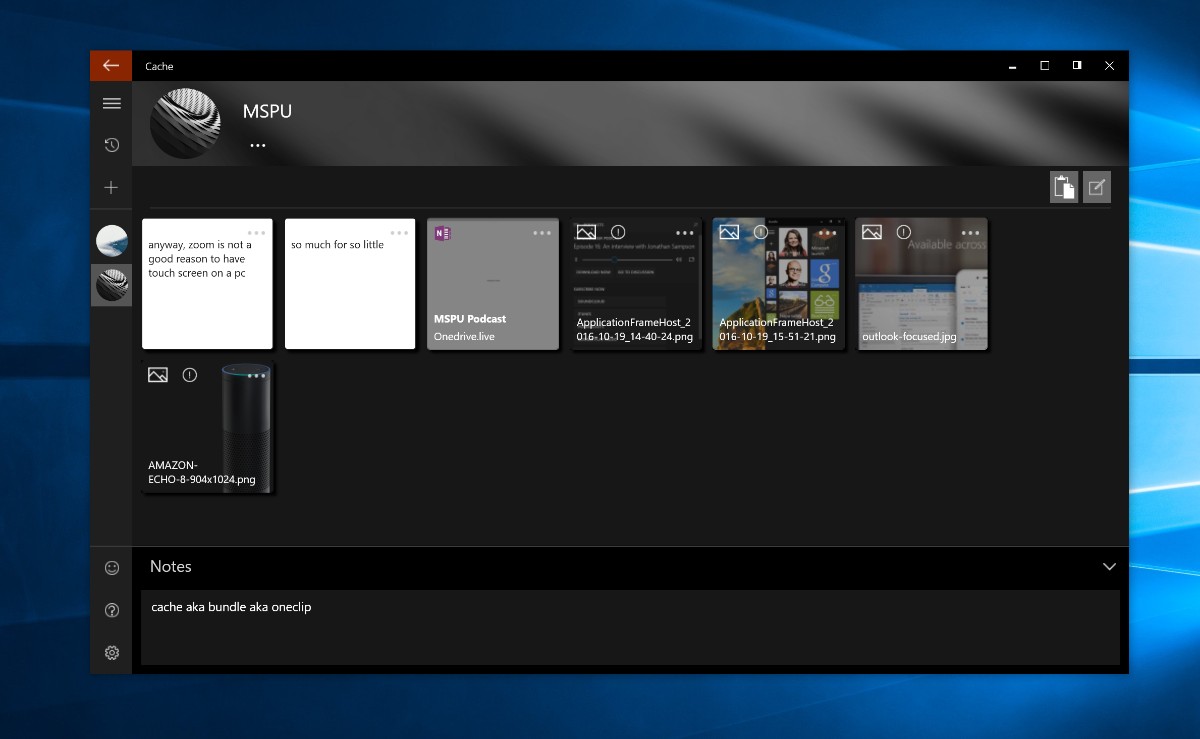Screen dimensions: 1200x739
Task: Click the Notes section heading
Action: coord(171,566)
